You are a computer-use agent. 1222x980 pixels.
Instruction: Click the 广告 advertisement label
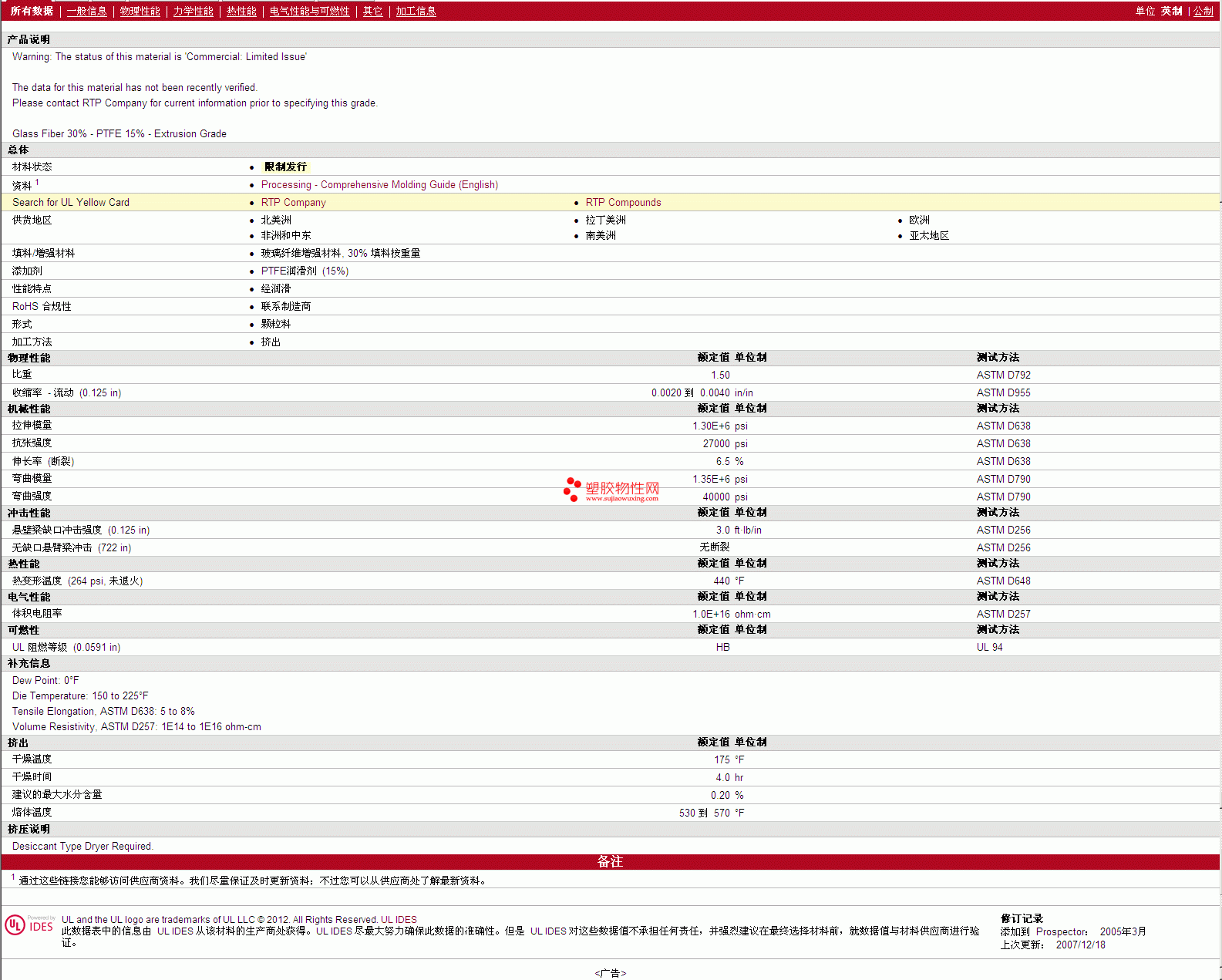[611, 973]
